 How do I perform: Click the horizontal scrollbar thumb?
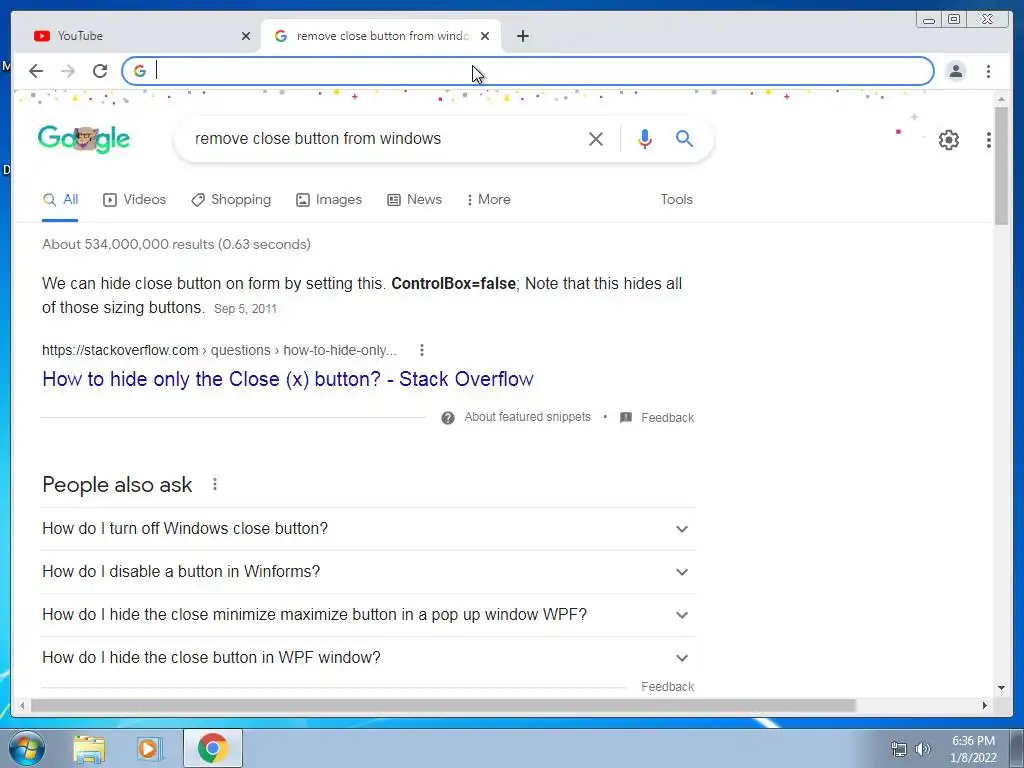click(x=443, y=705)
